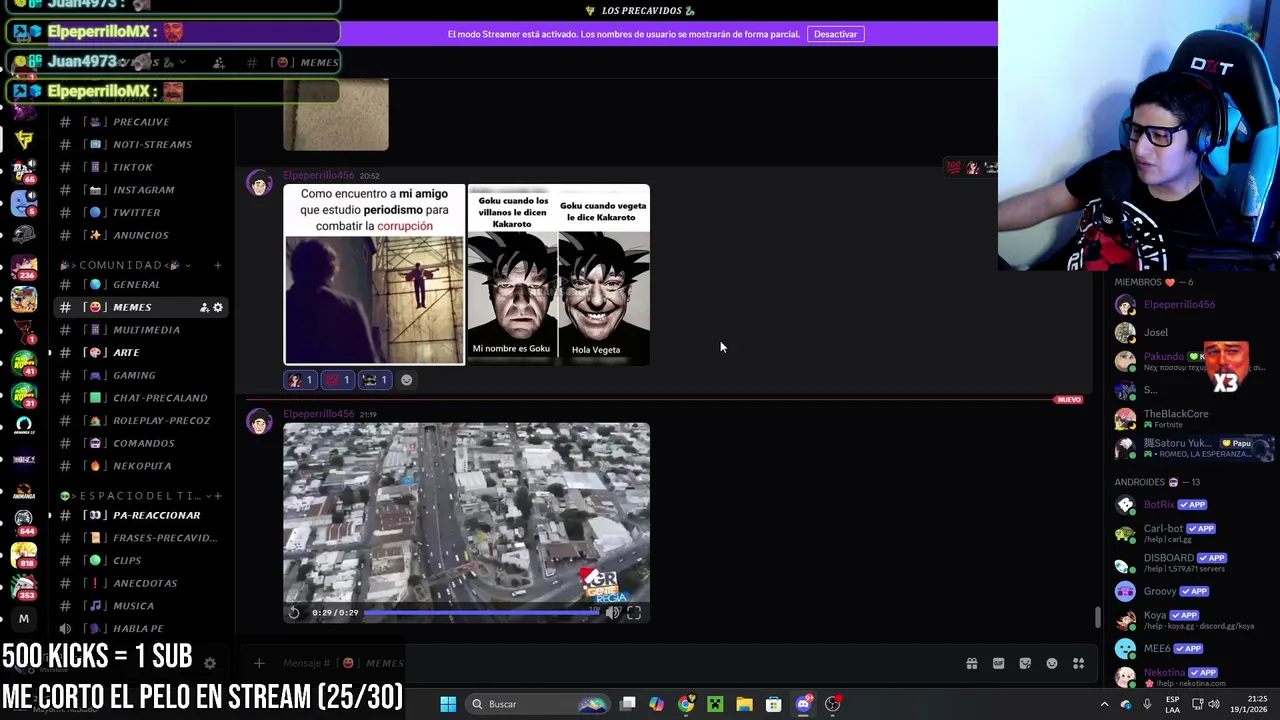Toggle the first reaction counter under memes
Viewport: 1280px width, 720px height.
pos(300,380)
